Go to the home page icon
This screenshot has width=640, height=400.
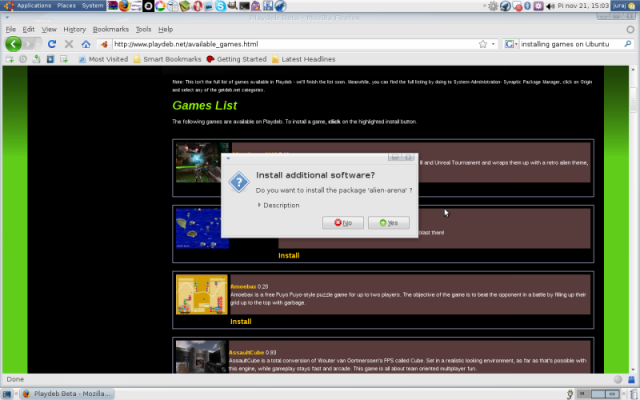pyautogui.click(x=86, y=44)
